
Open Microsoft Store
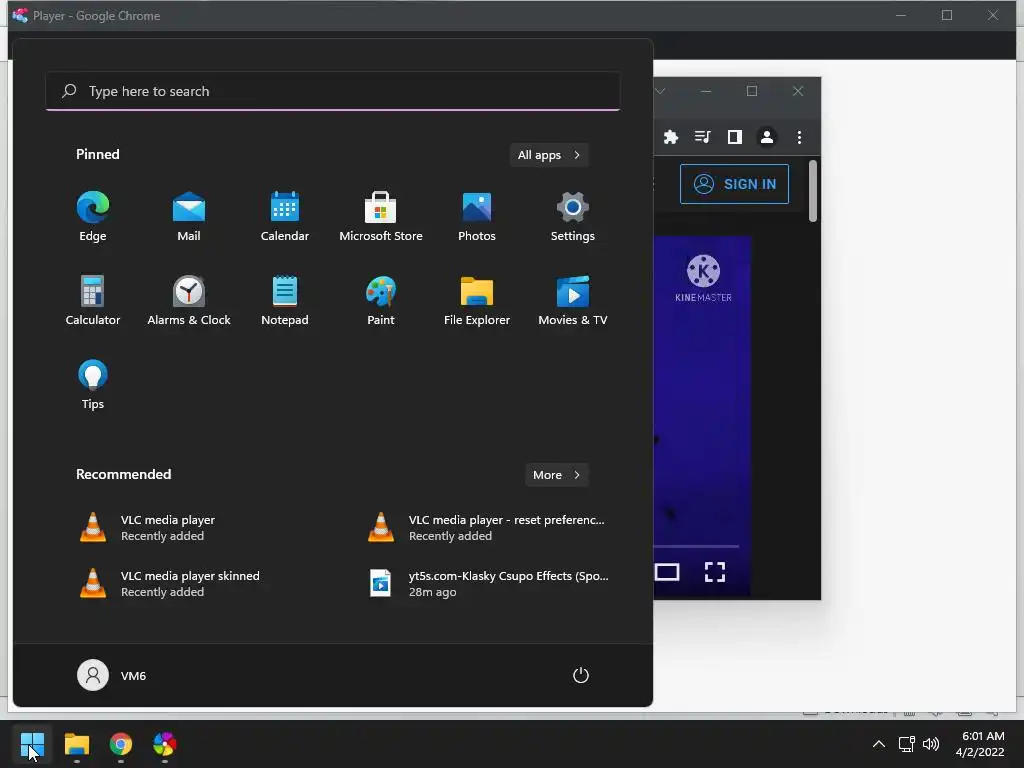(x=381, y=217)
